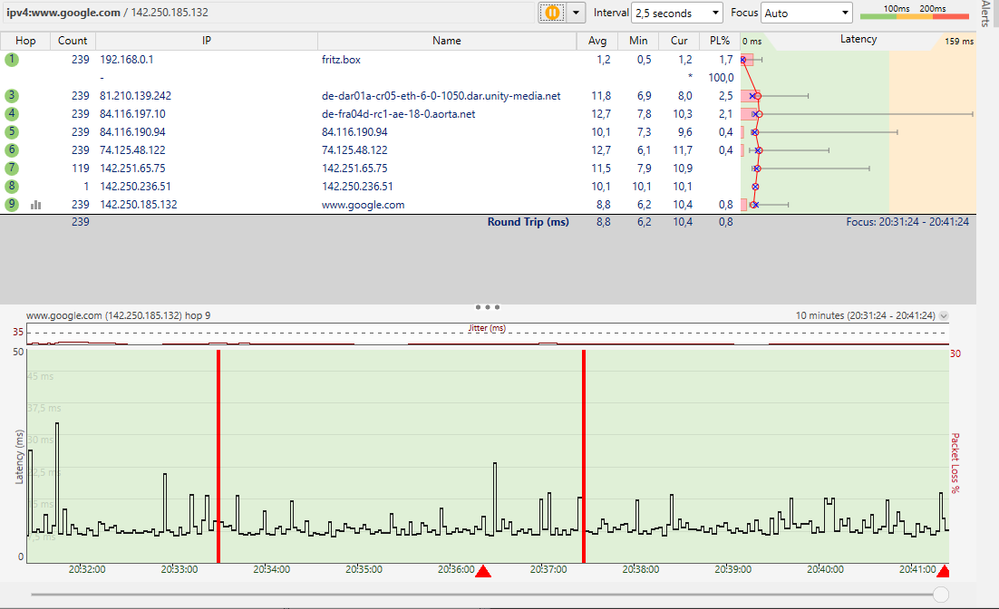
Task: Open the dropdown arrow beside the pause button
Action: point(576,12)
